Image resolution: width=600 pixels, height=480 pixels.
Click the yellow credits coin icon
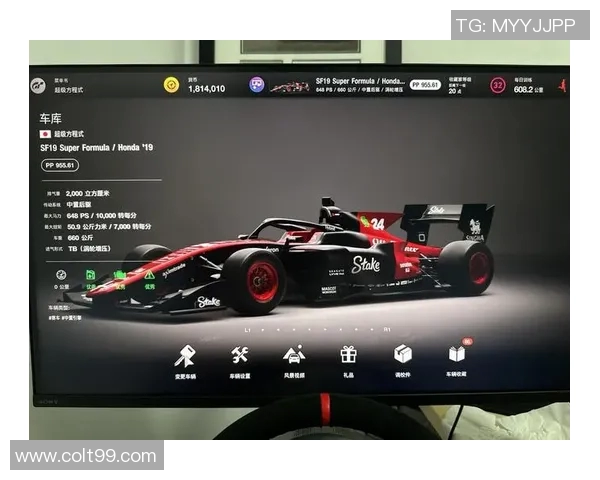click(171, 85)
